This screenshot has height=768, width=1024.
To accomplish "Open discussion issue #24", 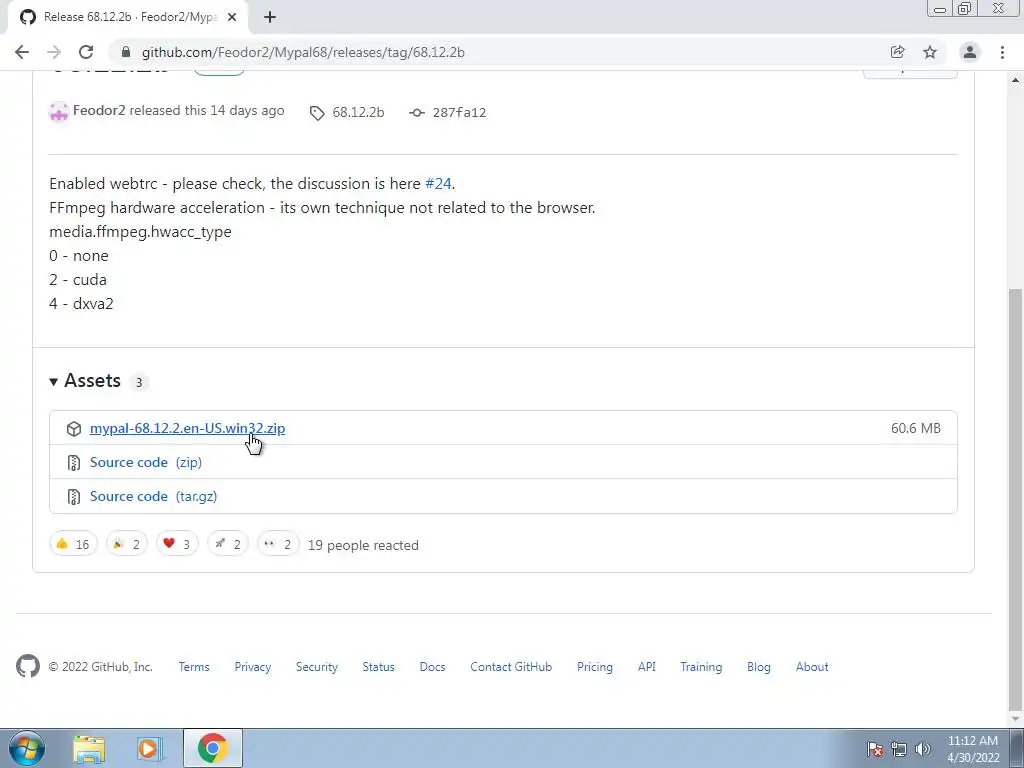I will pos(438,184).
